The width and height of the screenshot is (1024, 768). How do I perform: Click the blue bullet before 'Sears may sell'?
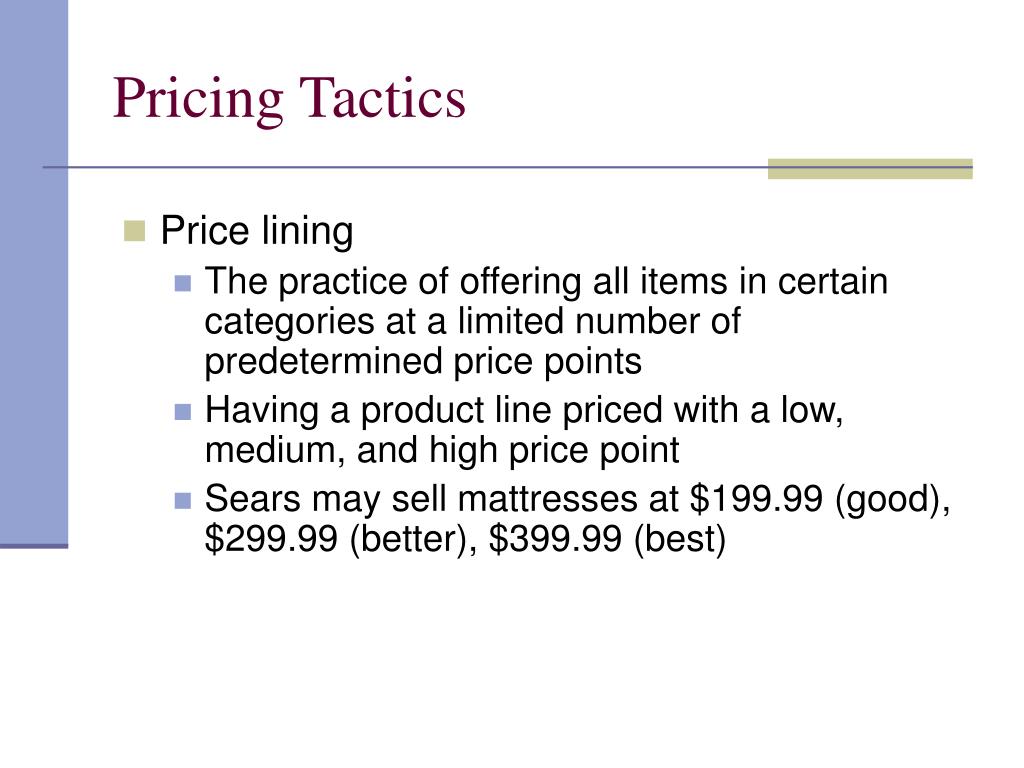184,501
